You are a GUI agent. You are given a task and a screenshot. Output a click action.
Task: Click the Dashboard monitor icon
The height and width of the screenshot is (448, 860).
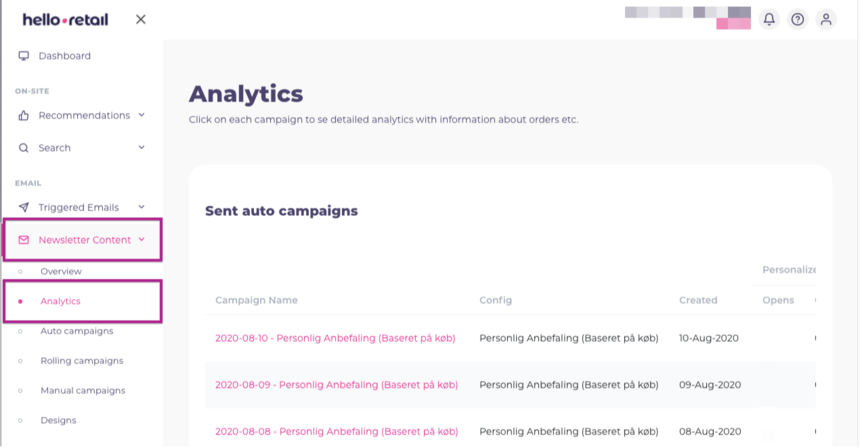(24, 56)
